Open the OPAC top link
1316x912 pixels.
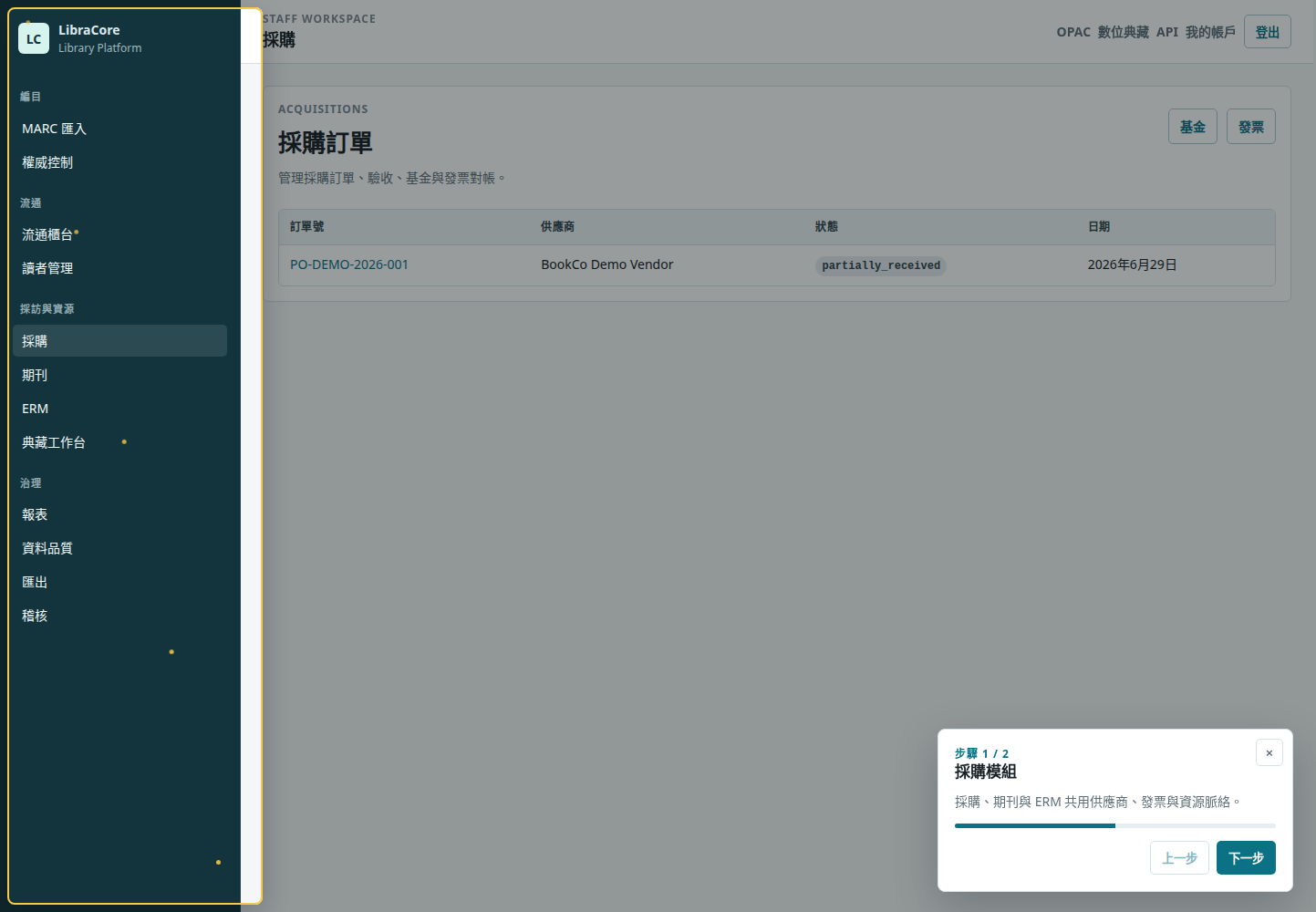tap(1073, 32)
